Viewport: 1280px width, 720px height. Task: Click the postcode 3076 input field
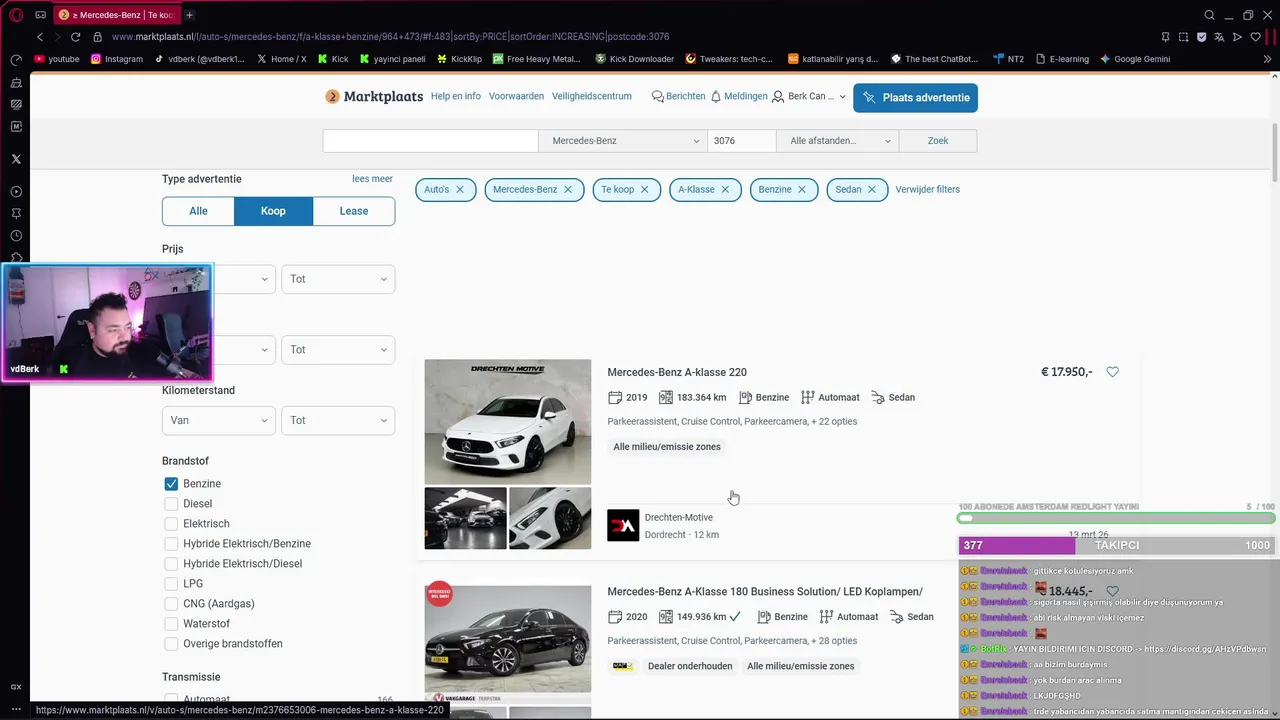(x=741, y=141)
